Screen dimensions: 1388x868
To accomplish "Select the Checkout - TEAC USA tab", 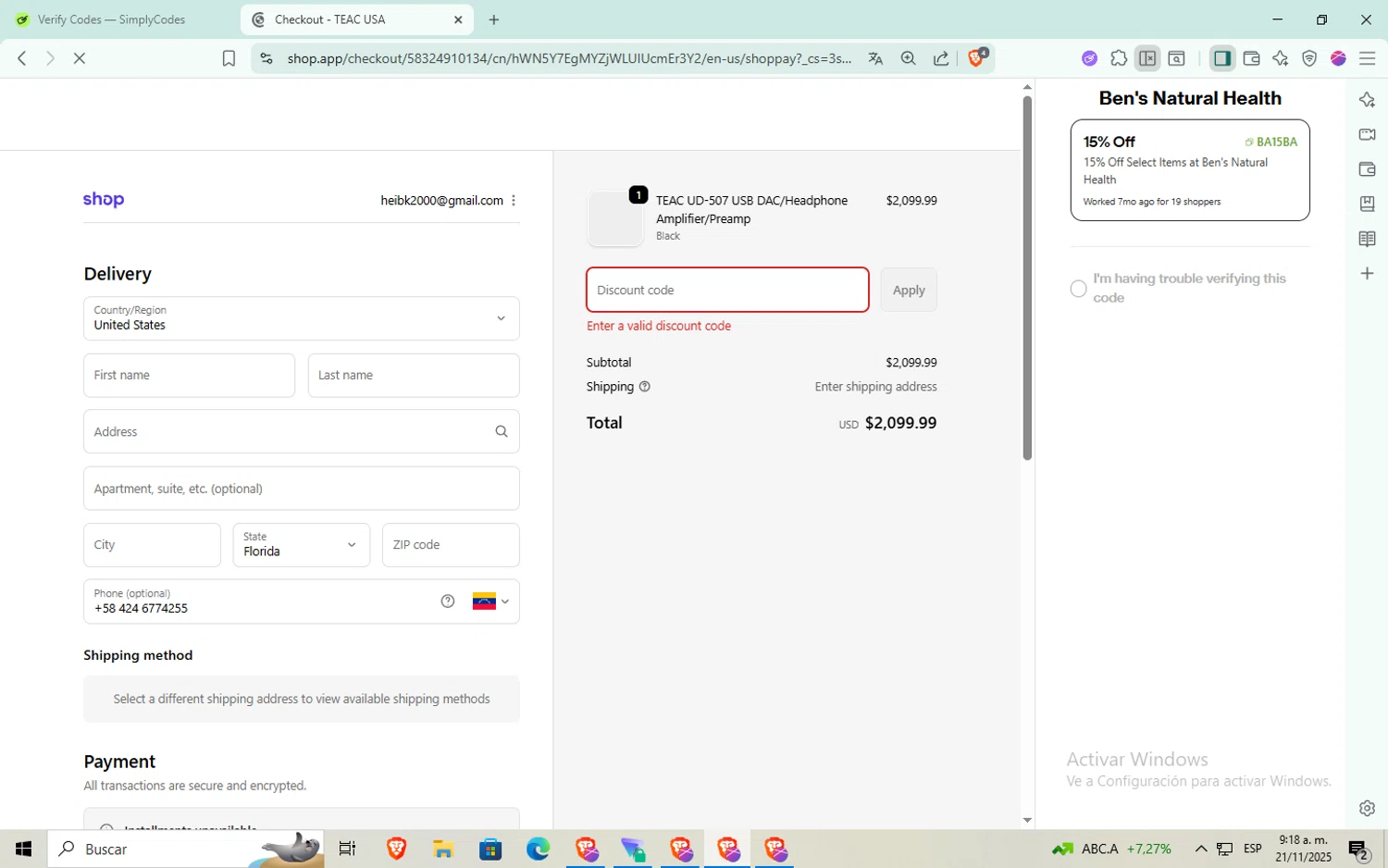I will tap(356, 19).
